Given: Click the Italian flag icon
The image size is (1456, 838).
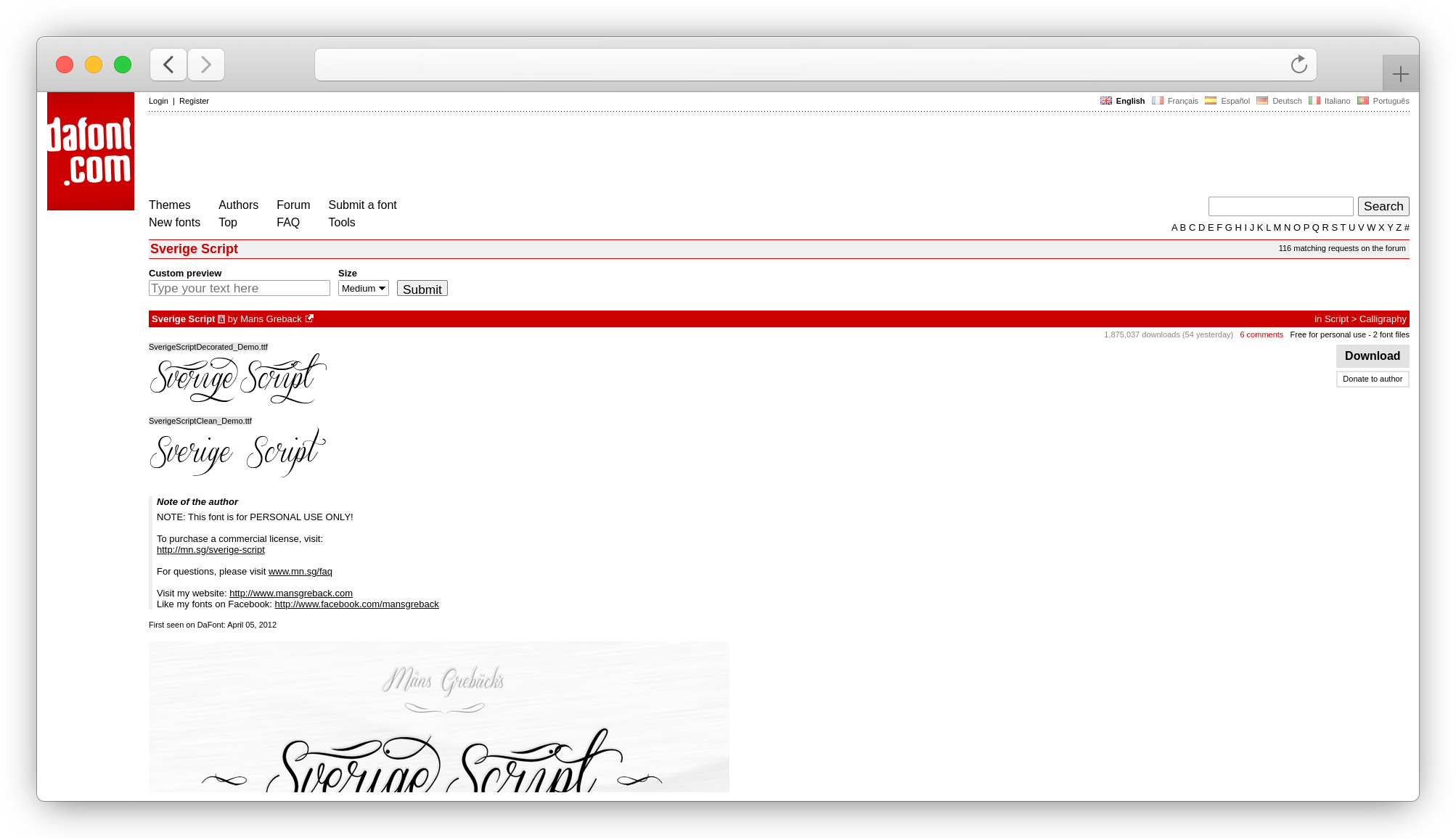Looking at the screenshot, I should tap(1314, 101).
